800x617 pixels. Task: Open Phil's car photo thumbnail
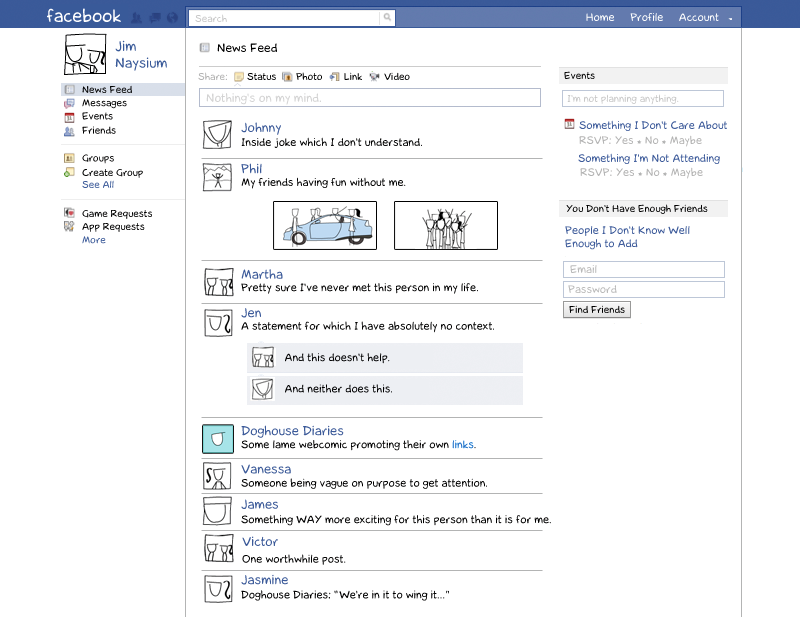(x=325, y=225)
